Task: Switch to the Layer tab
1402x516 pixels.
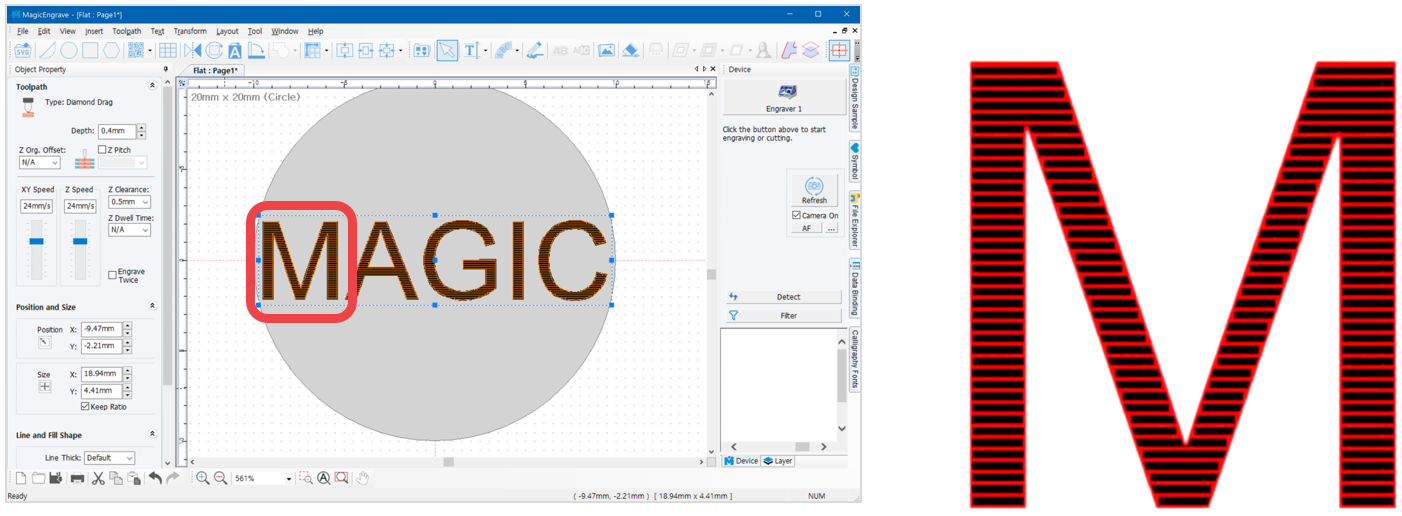Action: [778, 461]
